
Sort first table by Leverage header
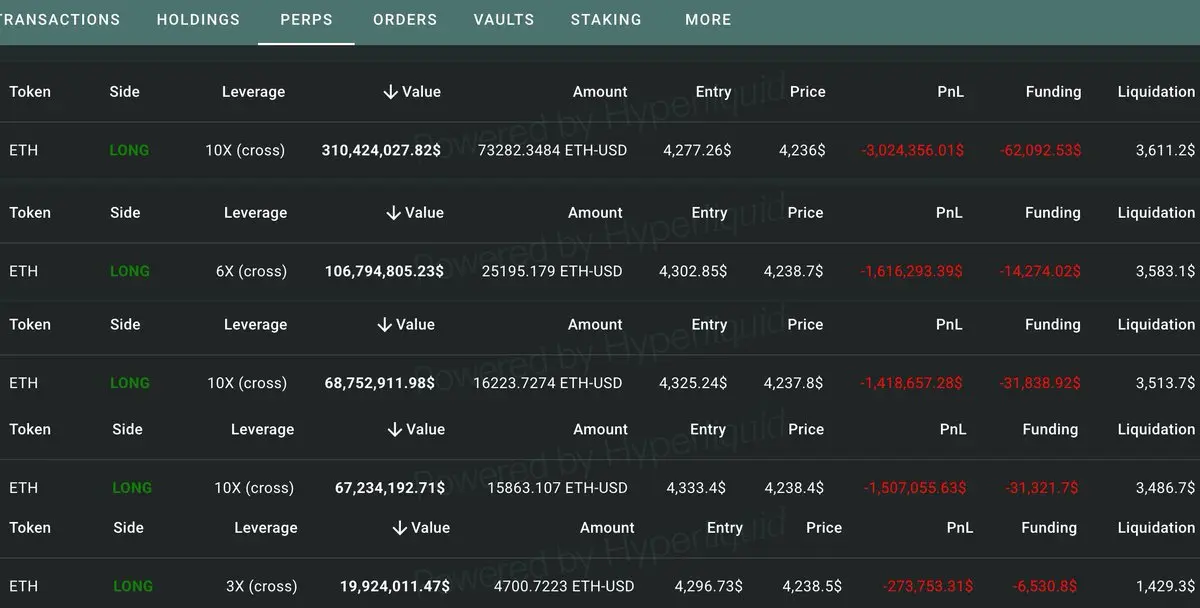click(x=253, y=92)
